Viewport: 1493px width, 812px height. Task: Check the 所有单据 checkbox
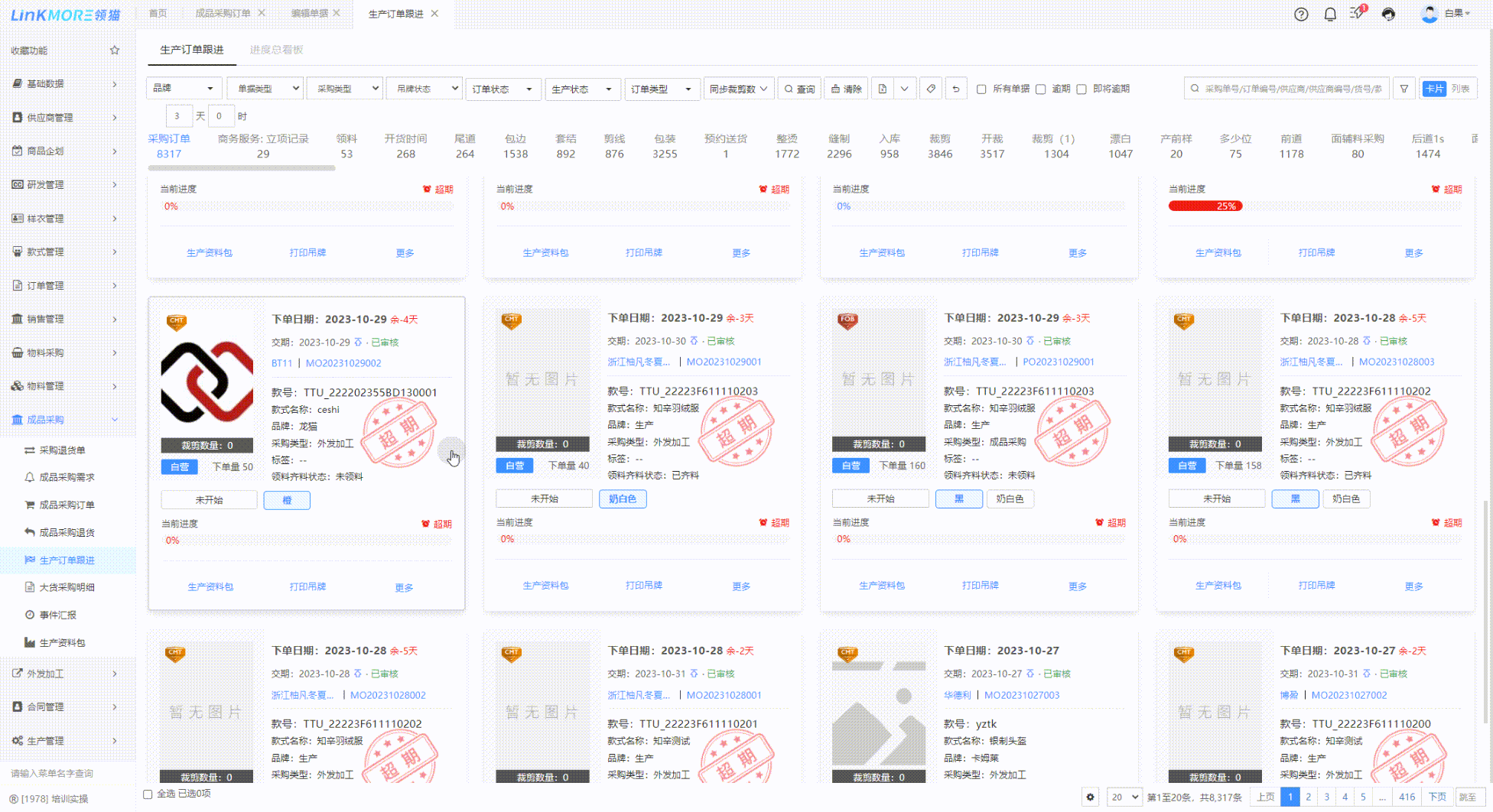[x=981, y=89]
